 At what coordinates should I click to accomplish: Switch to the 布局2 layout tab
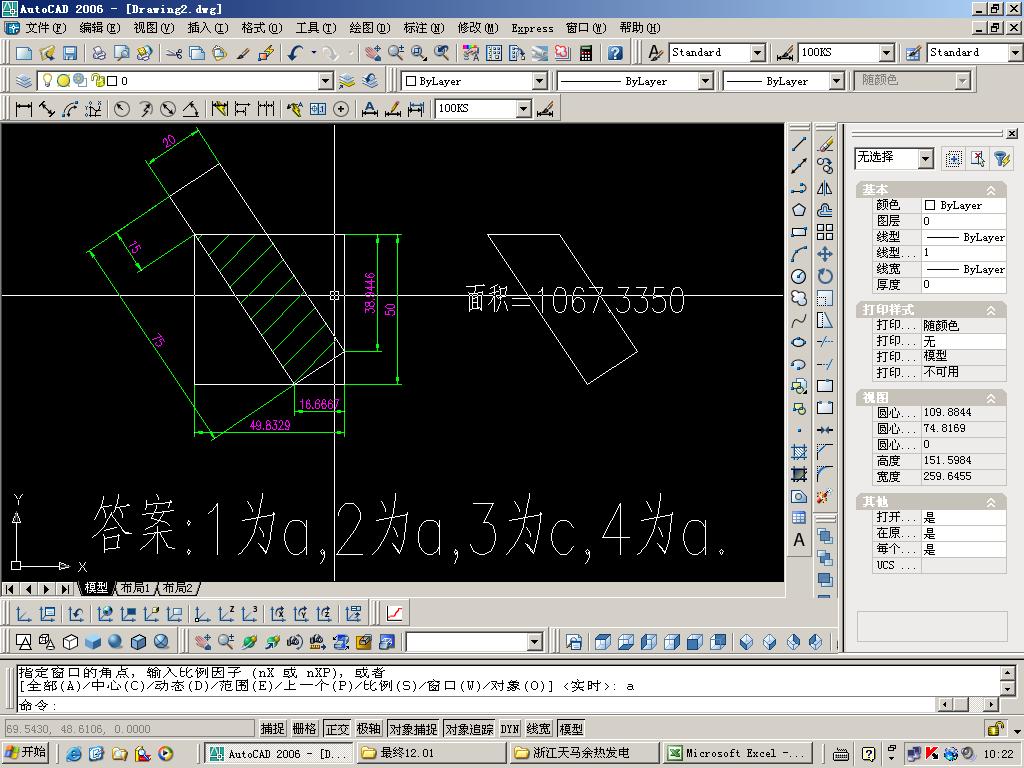[x=178, y=588]
